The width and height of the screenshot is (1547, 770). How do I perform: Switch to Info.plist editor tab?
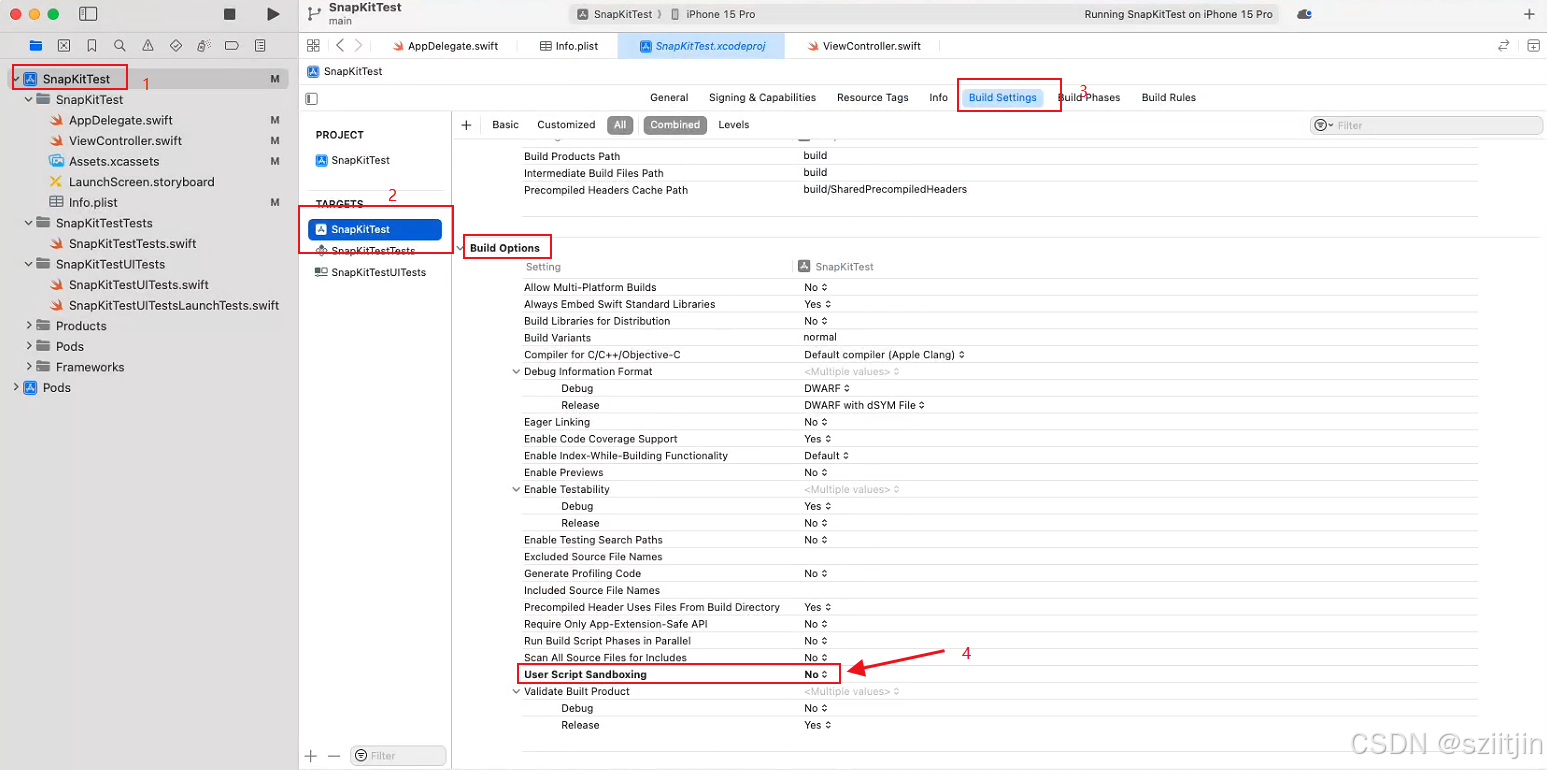(x=568, y=46)
